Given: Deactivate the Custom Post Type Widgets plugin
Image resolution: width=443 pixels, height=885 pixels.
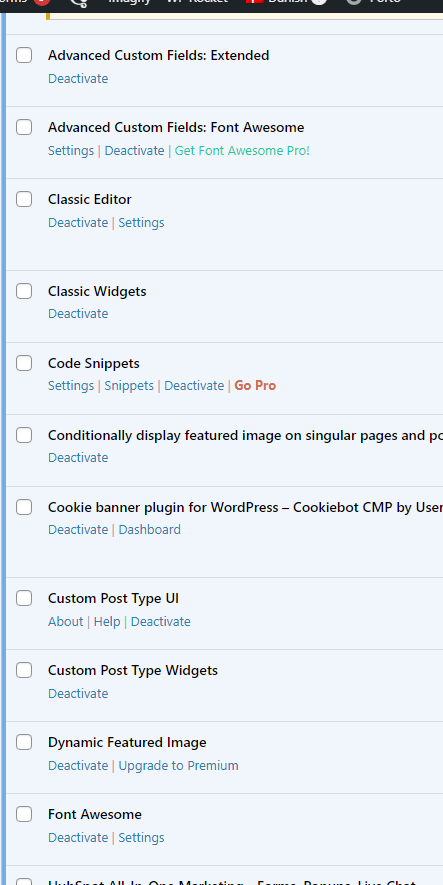Looking at the screenshot, I should pyautogui.click(x=78, y=694).
